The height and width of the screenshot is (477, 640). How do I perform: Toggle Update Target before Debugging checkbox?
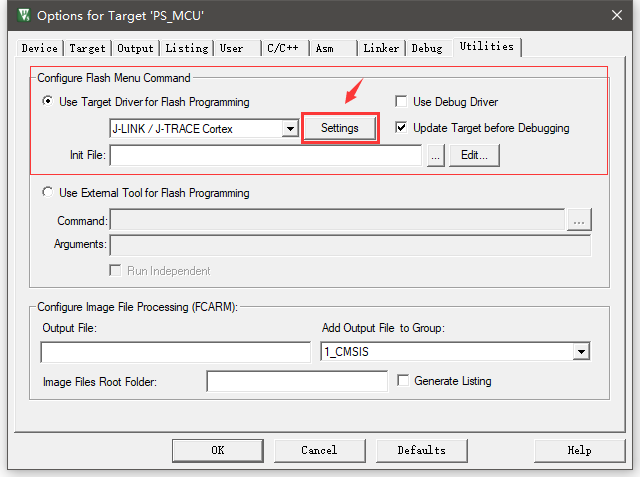[401, 128]
